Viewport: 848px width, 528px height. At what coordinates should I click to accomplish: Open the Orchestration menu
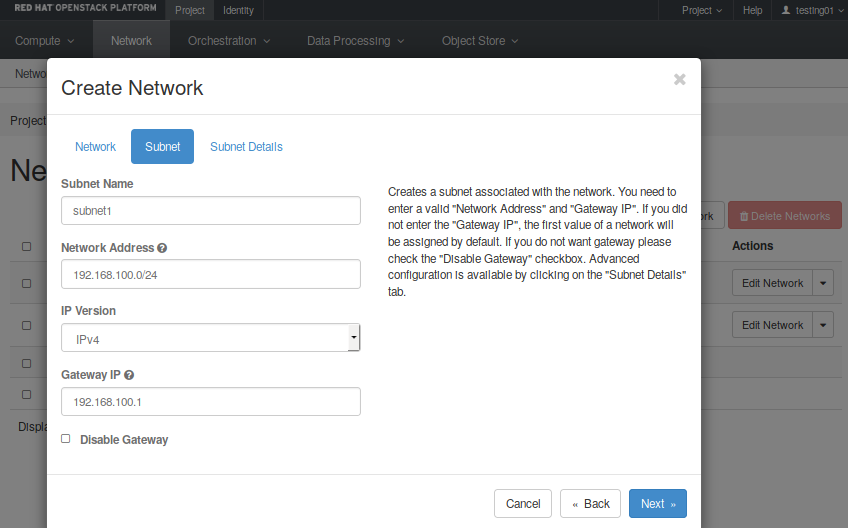point(229,41)
